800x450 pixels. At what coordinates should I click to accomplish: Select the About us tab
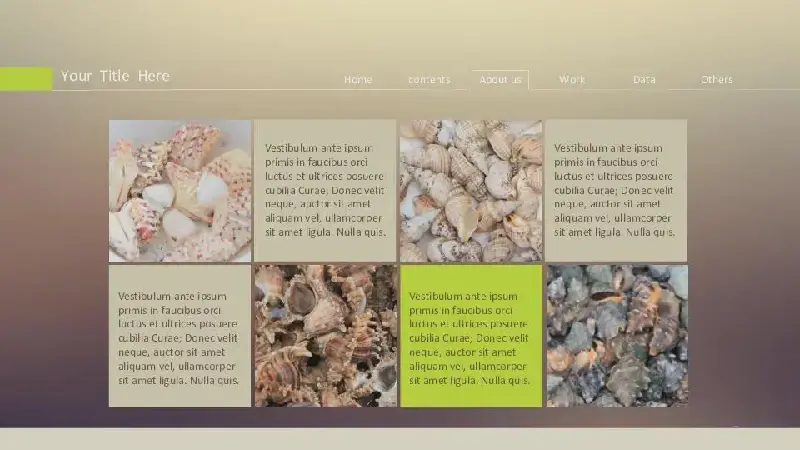[500, 80]
